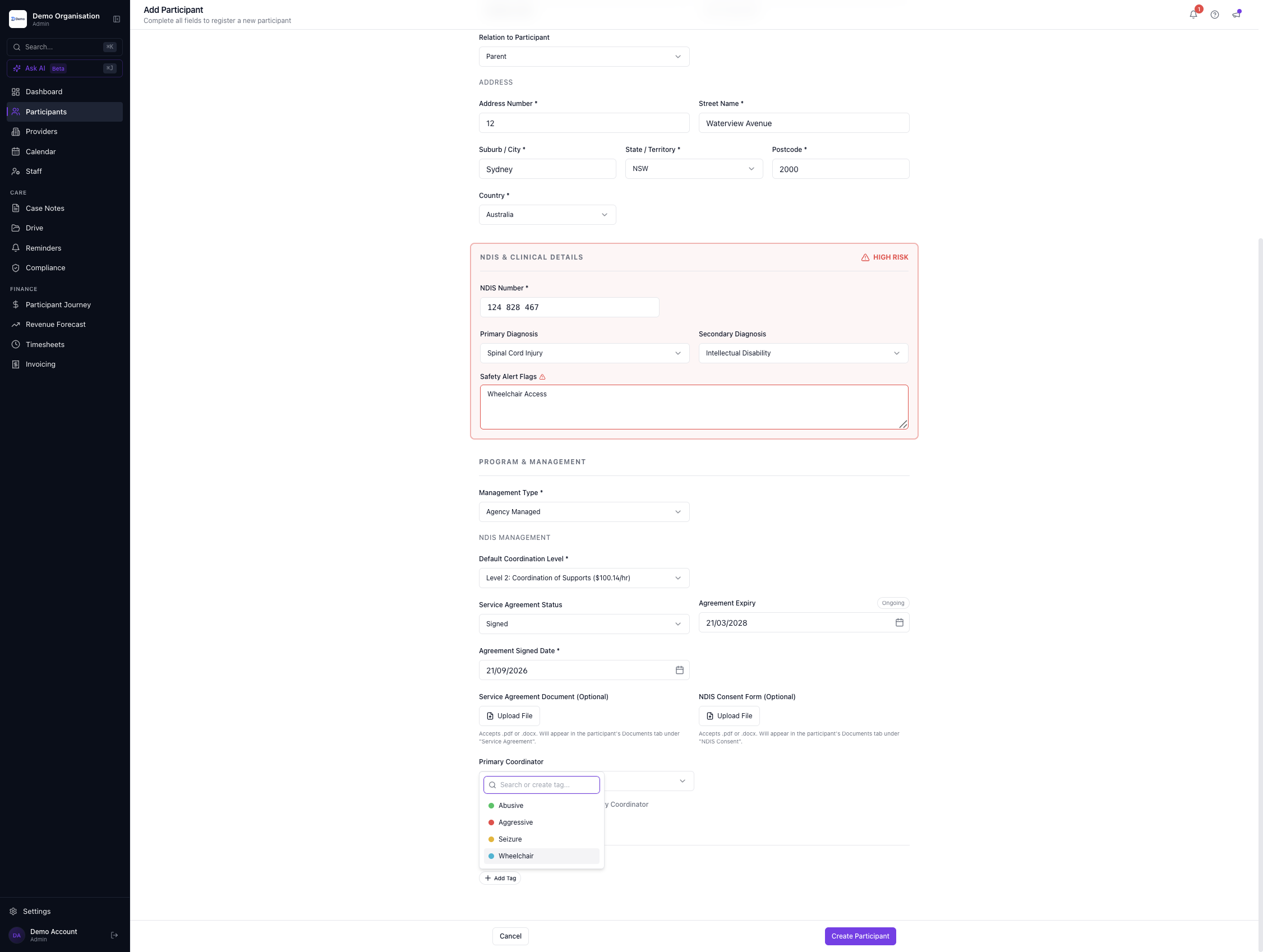The height and width of the screenshot is (952, 1263).
Task: Select the Aggressive tag
Action: [541, 822]
